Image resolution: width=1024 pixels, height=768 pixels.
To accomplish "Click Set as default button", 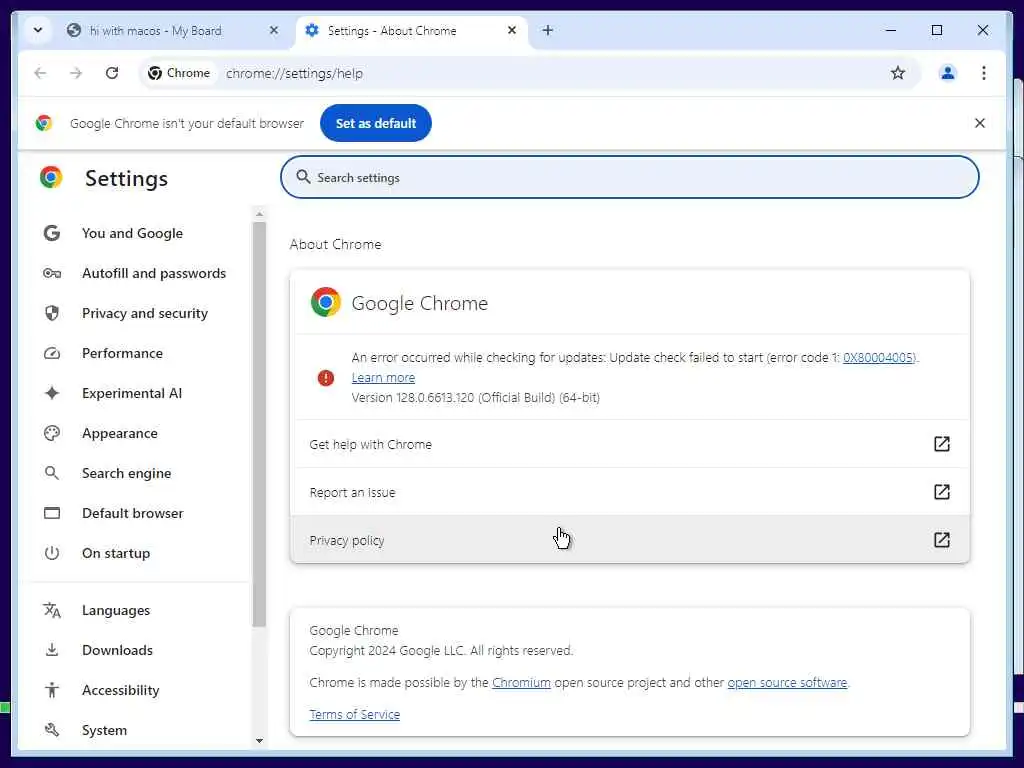I will (x=376, y=123).
